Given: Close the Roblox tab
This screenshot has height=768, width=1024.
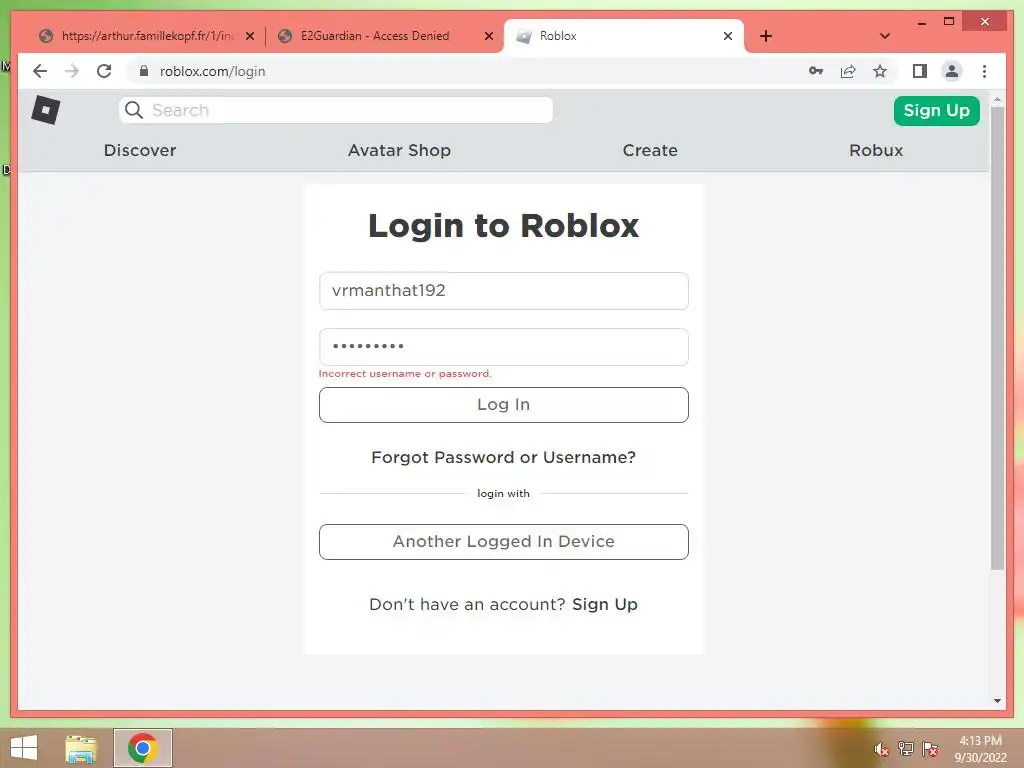Looking at the screenshot, I should pos(728,36).
